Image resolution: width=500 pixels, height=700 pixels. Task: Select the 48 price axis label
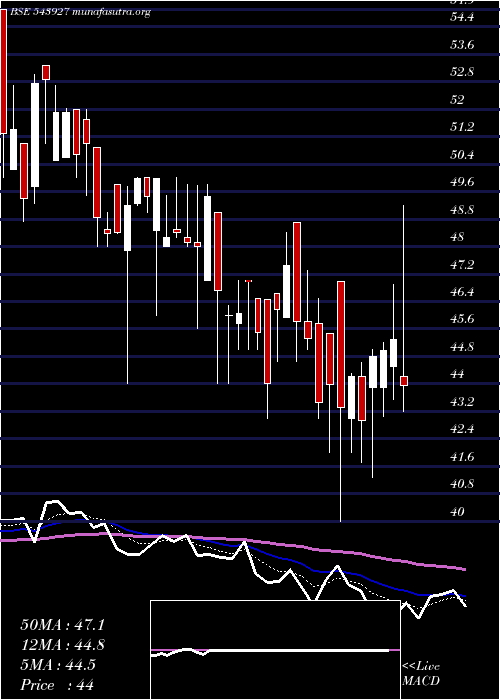[x=457, y=237]
